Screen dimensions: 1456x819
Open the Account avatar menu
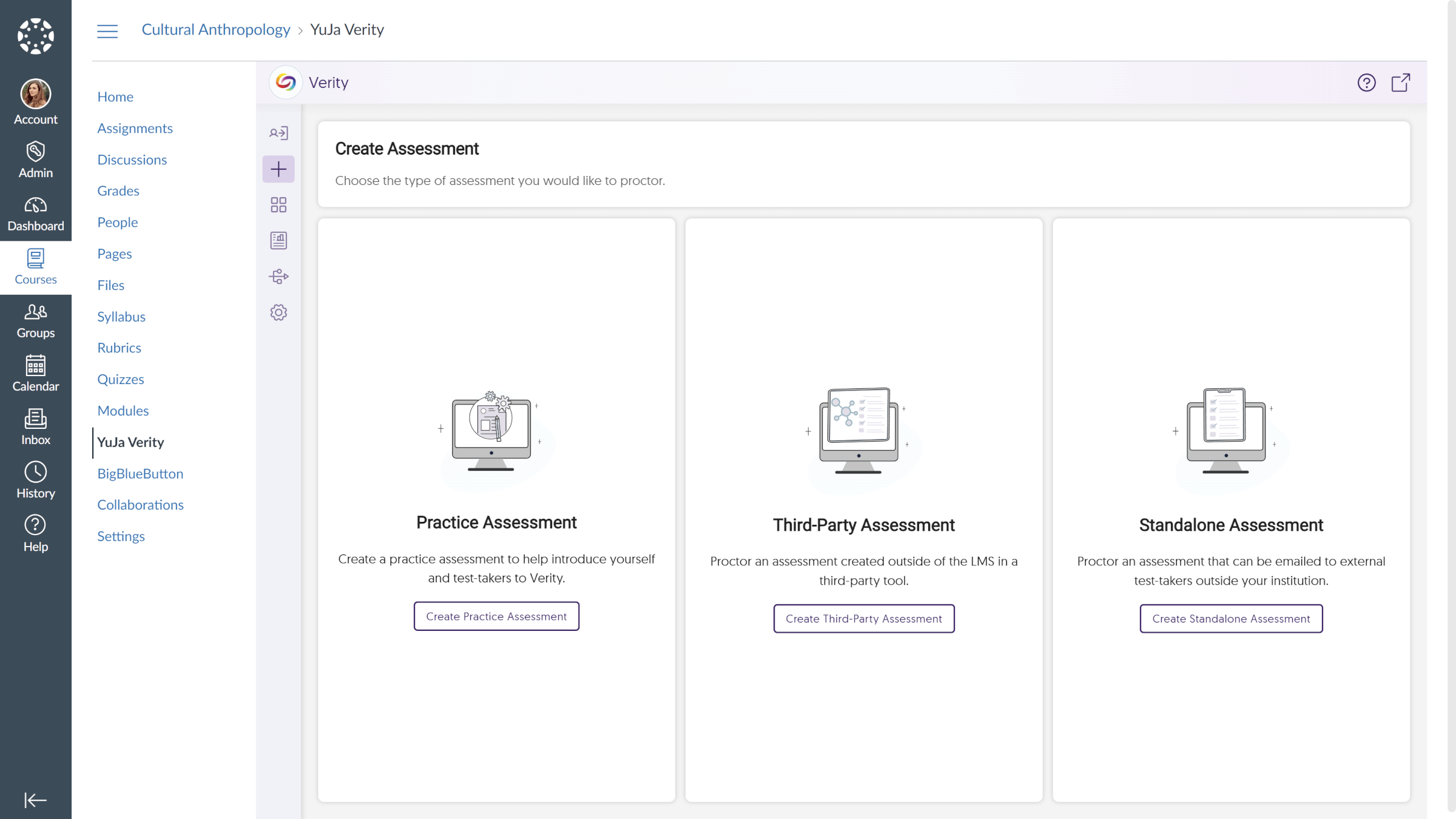click(x=35, y=102)
